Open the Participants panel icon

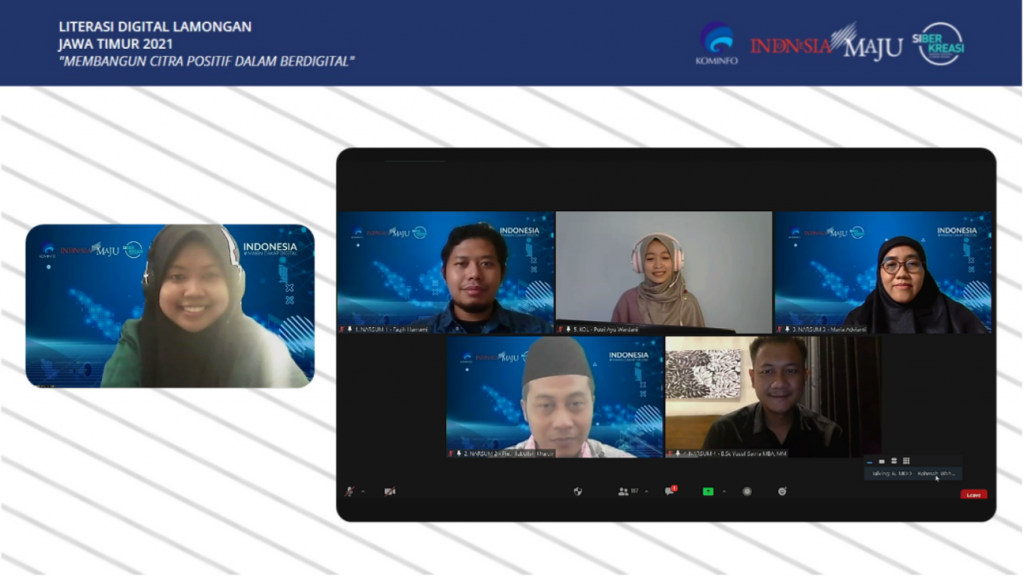tap(623, 491)
